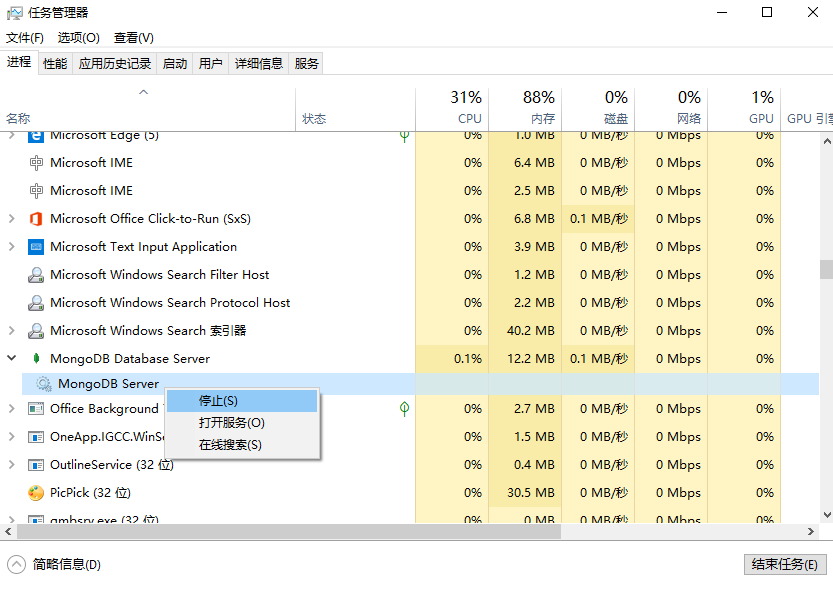Click the 2.5 MB Microsoft IME icon
This screenshot has width=833, height=589.
(x=36, y=191)
